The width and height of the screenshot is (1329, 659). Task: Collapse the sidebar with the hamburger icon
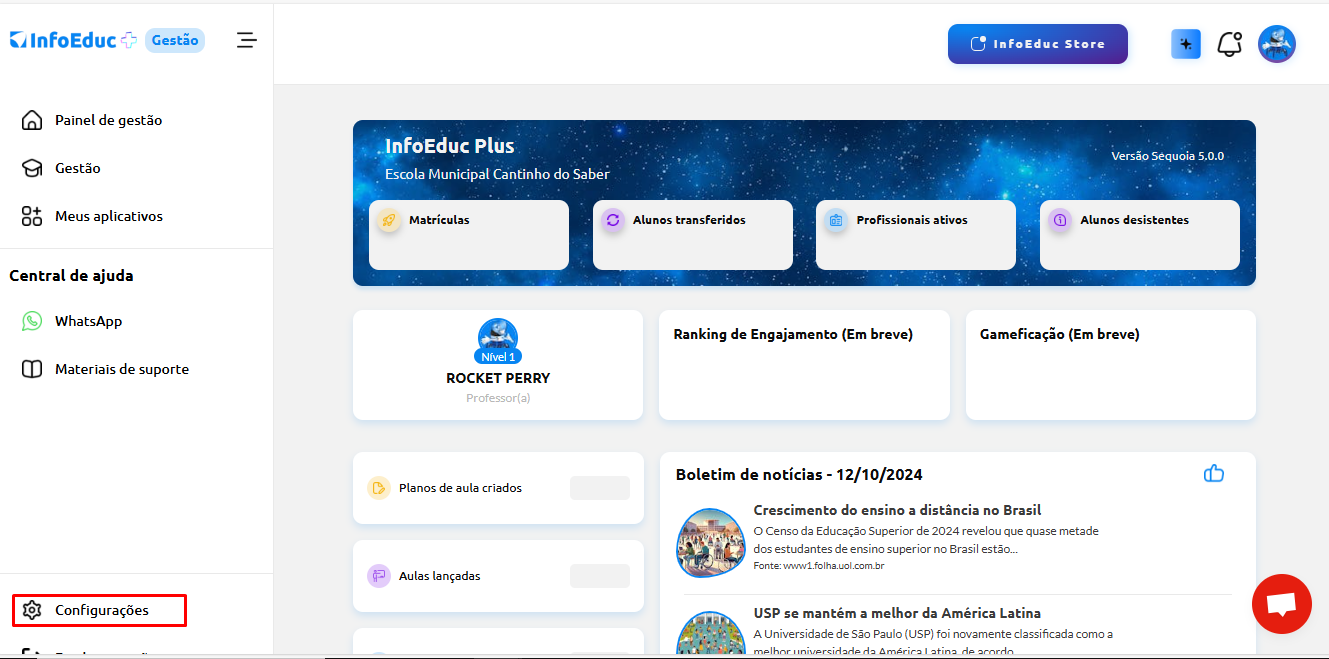pyautogui.click(x=247, y=40)
